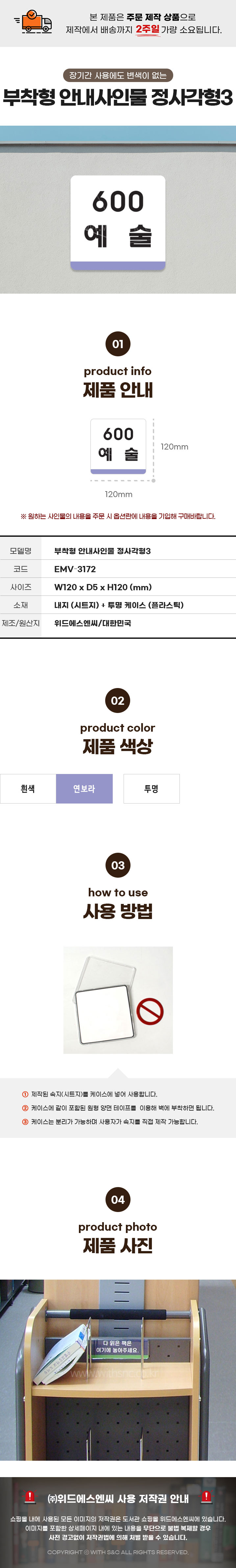Image resolution: width=236 pixels, height=1568 pixels.
Task: Click the 02 numbered circle badge
Action: (118, 700)
